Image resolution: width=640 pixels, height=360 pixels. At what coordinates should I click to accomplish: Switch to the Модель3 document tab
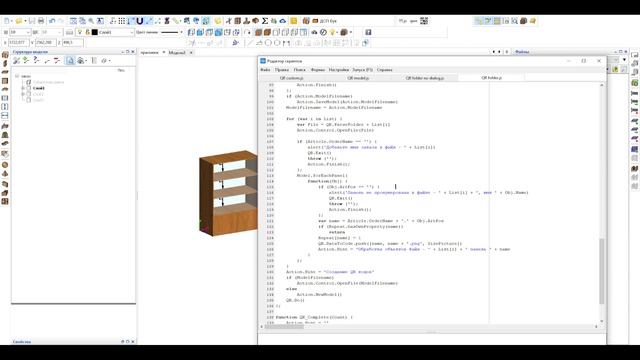(x=177, y=53)
